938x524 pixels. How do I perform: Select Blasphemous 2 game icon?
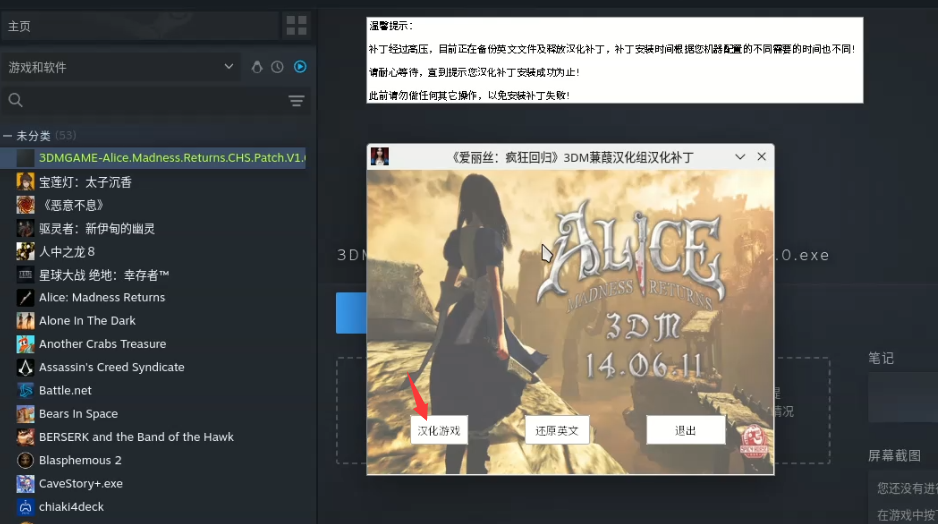25,460
